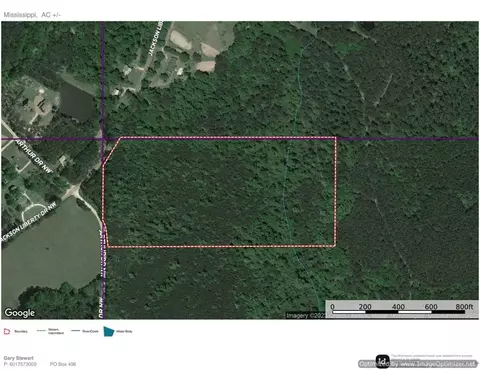This screenshot has width=480, height=370.
Task: Click the dashed Stream Intermittent legend symbol
Action: pyautogui.click(x=41, y=331)
